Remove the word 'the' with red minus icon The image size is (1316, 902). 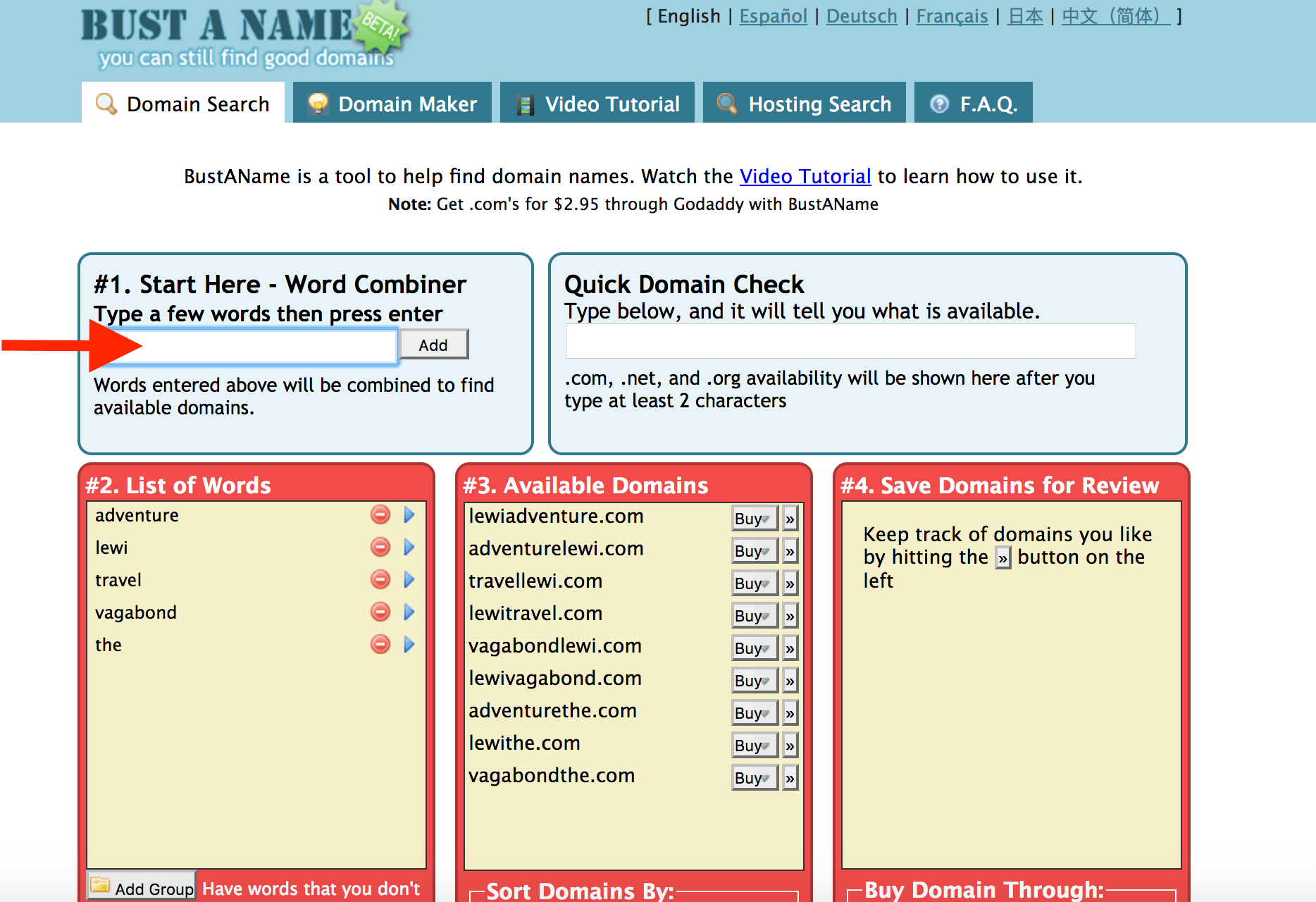380,645
